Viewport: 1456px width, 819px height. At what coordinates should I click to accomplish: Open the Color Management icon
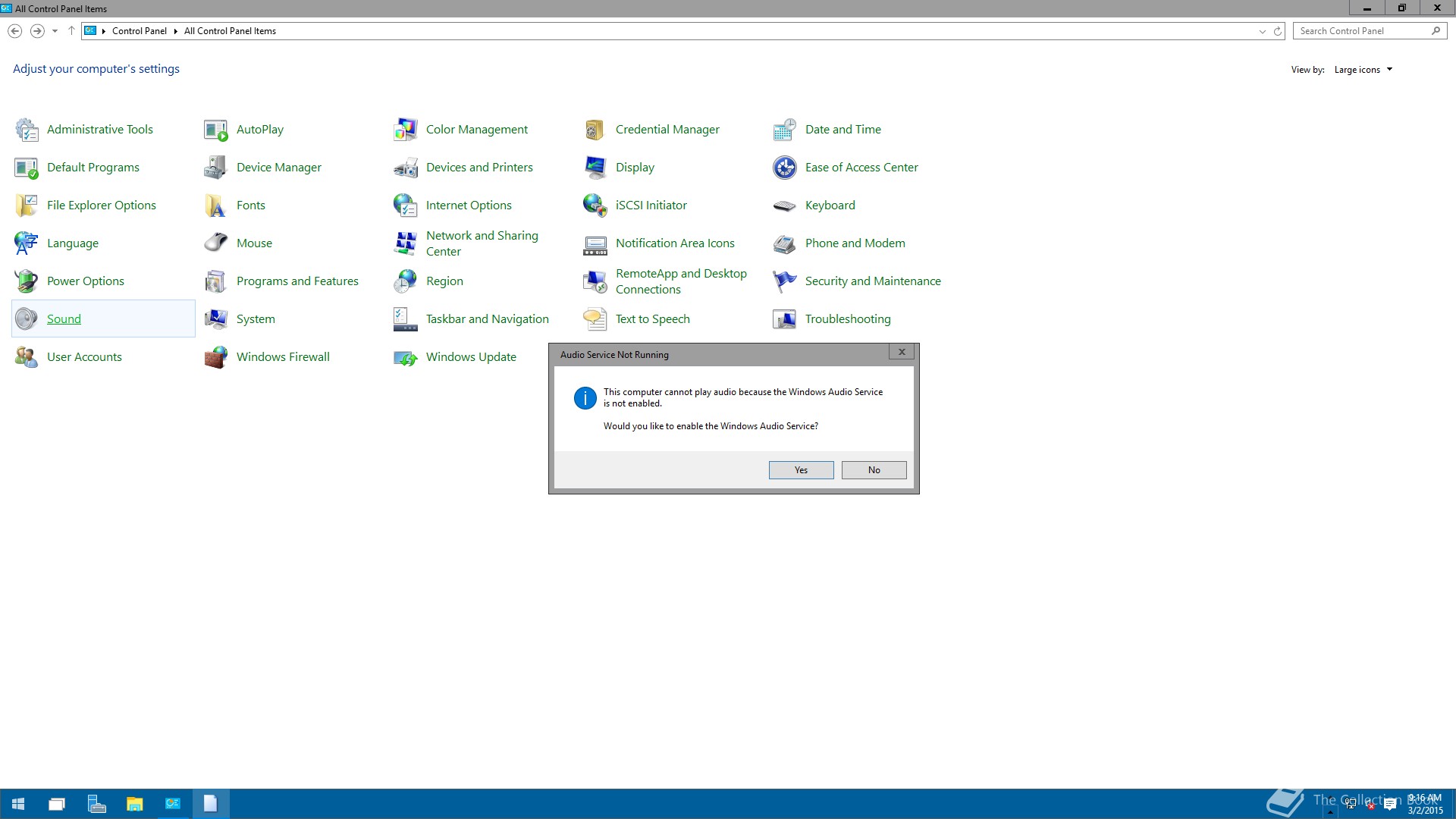[406, 130]
